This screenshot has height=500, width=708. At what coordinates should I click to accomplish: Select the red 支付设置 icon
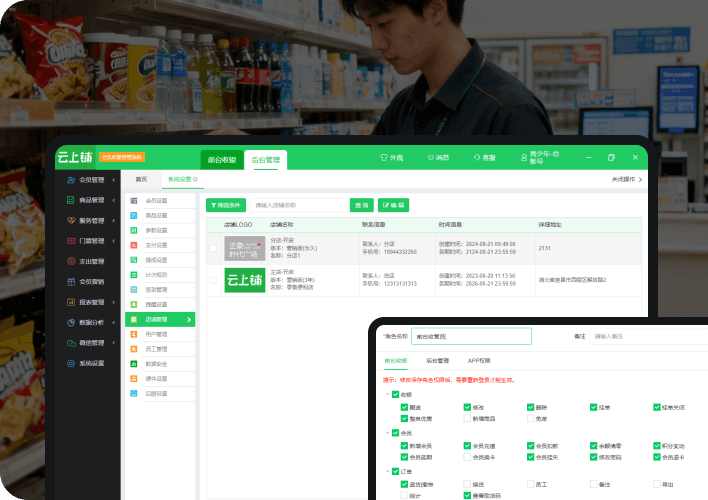pyautogui.click(x=134, y=245)
